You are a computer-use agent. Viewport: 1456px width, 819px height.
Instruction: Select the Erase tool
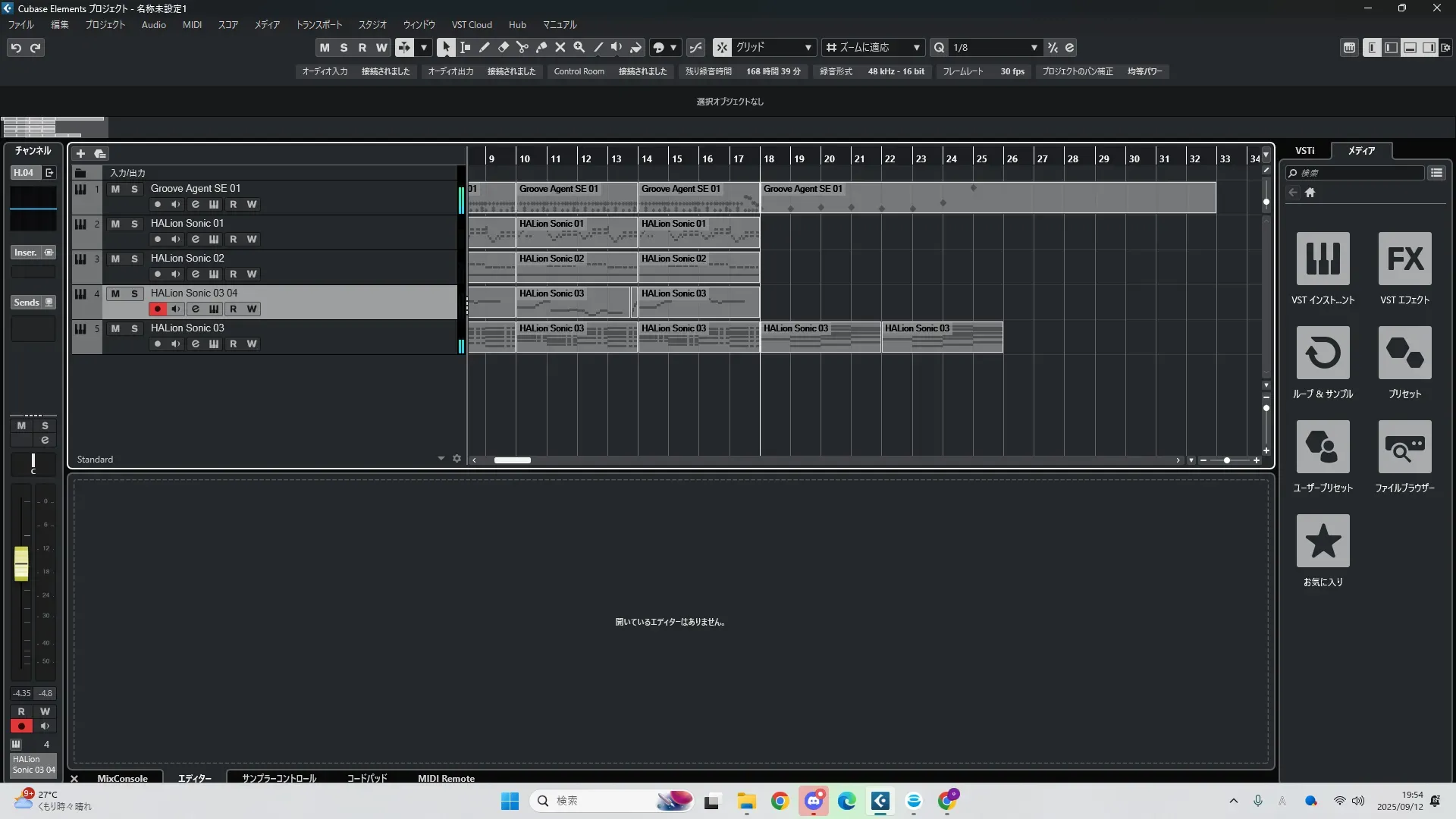tap(503, 47)
